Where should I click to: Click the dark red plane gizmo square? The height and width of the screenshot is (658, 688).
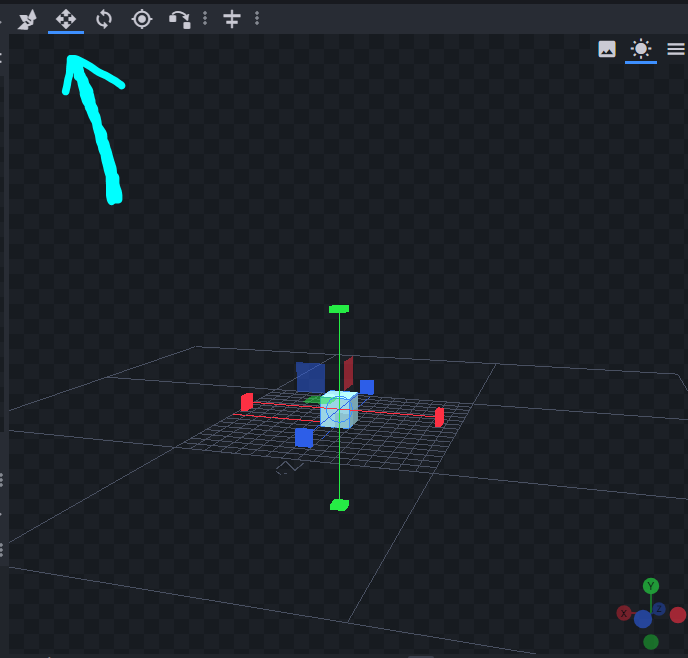[x=348, y=374]
